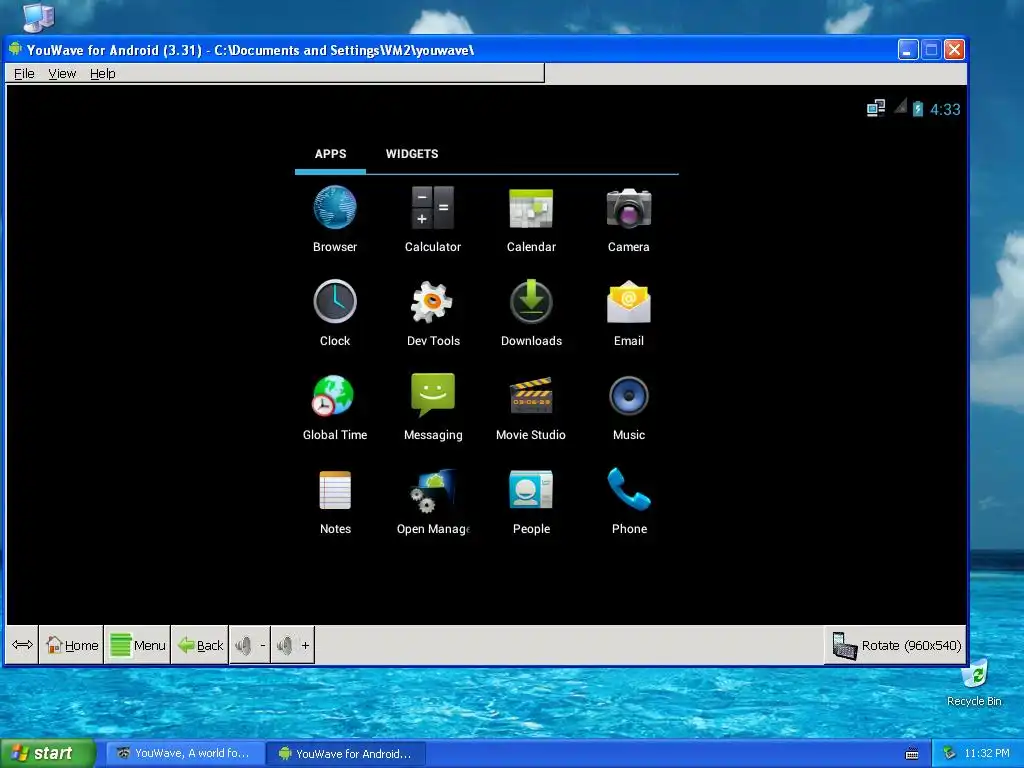
Task: Open the Phone dialer app
Action: pyautogui.click(x=628, y=501)
